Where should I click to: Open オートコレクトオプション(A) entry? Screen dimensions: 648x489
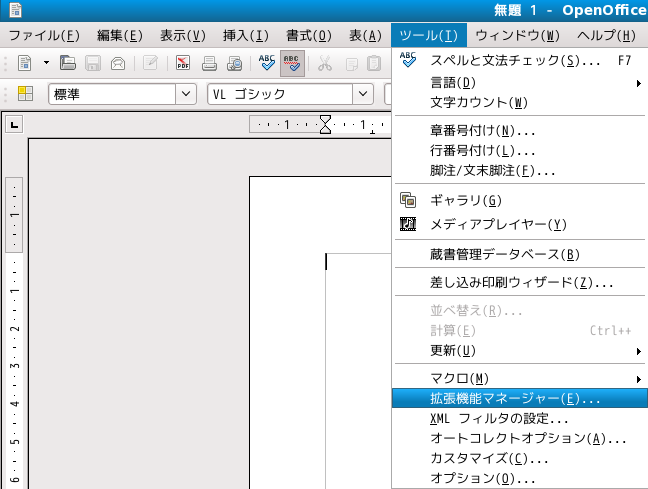tap(520, 438)
